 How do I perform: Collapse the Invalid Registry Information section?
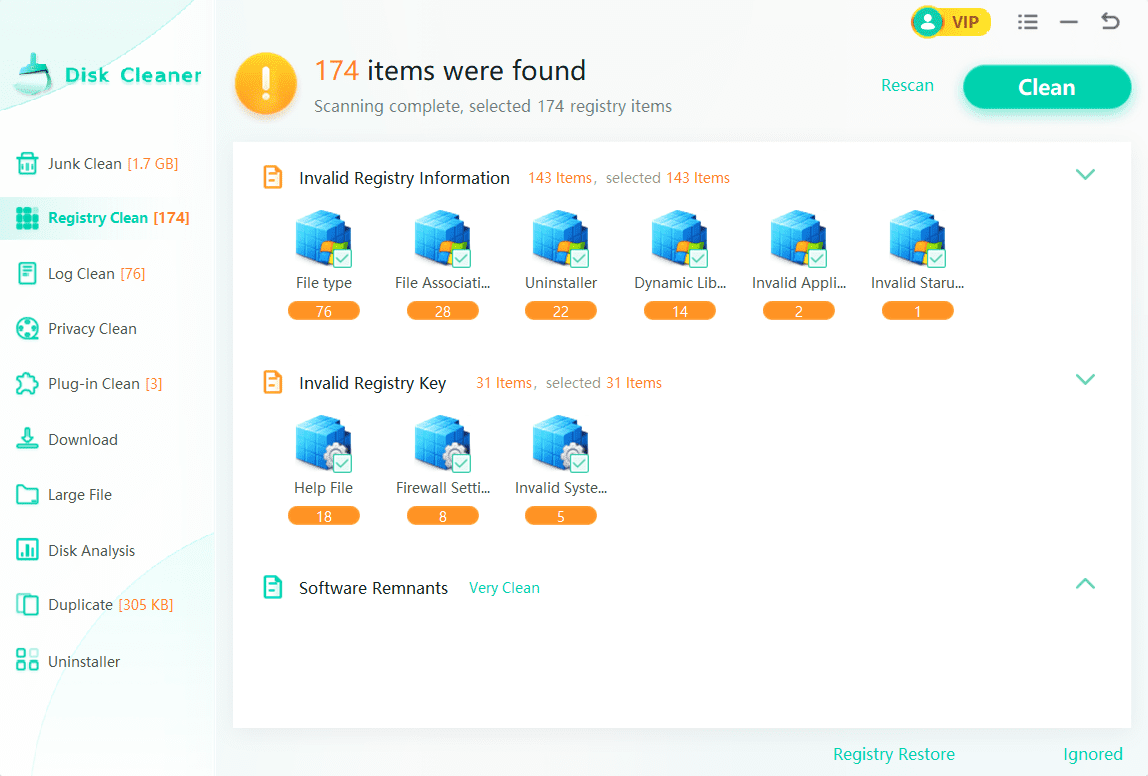tap(1085, 175)
